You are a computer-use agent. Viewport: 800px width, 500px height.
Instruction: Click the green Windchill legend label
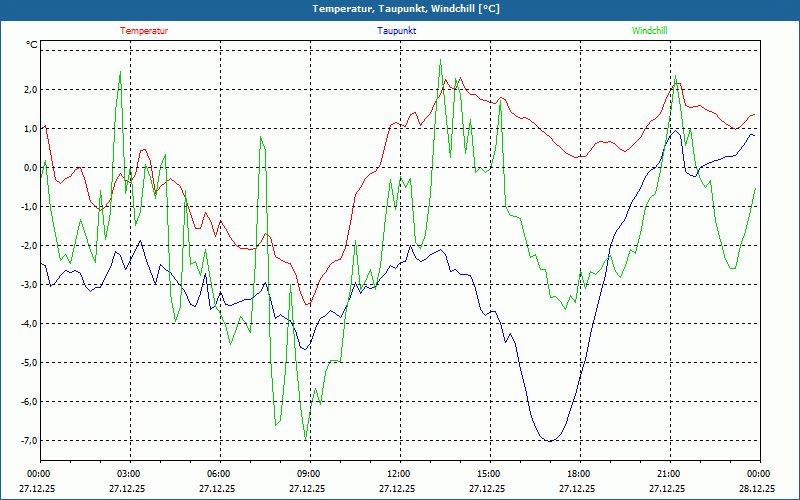pos(649,31)
